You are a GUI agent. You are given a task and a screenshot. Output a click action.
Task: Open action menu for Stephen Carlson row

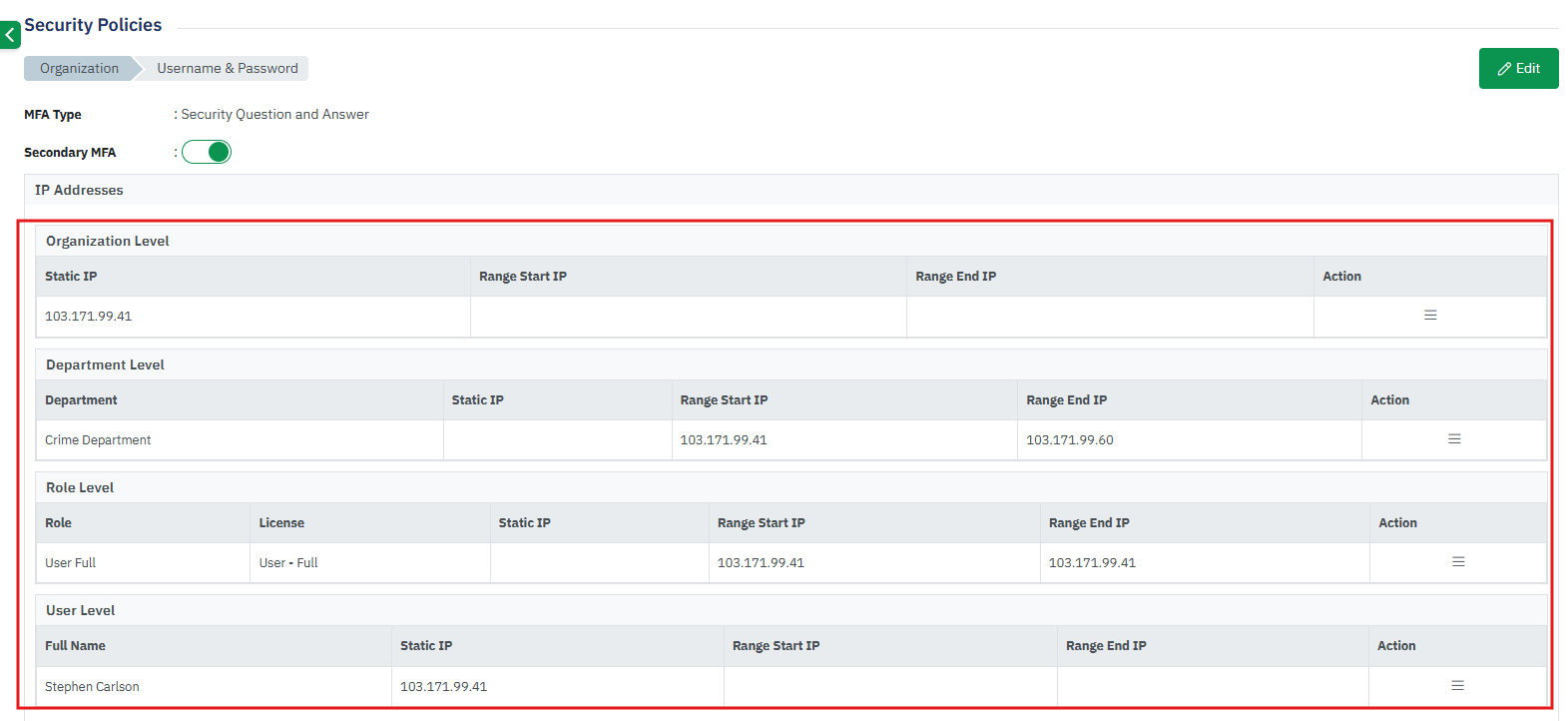pos(1457,686)
